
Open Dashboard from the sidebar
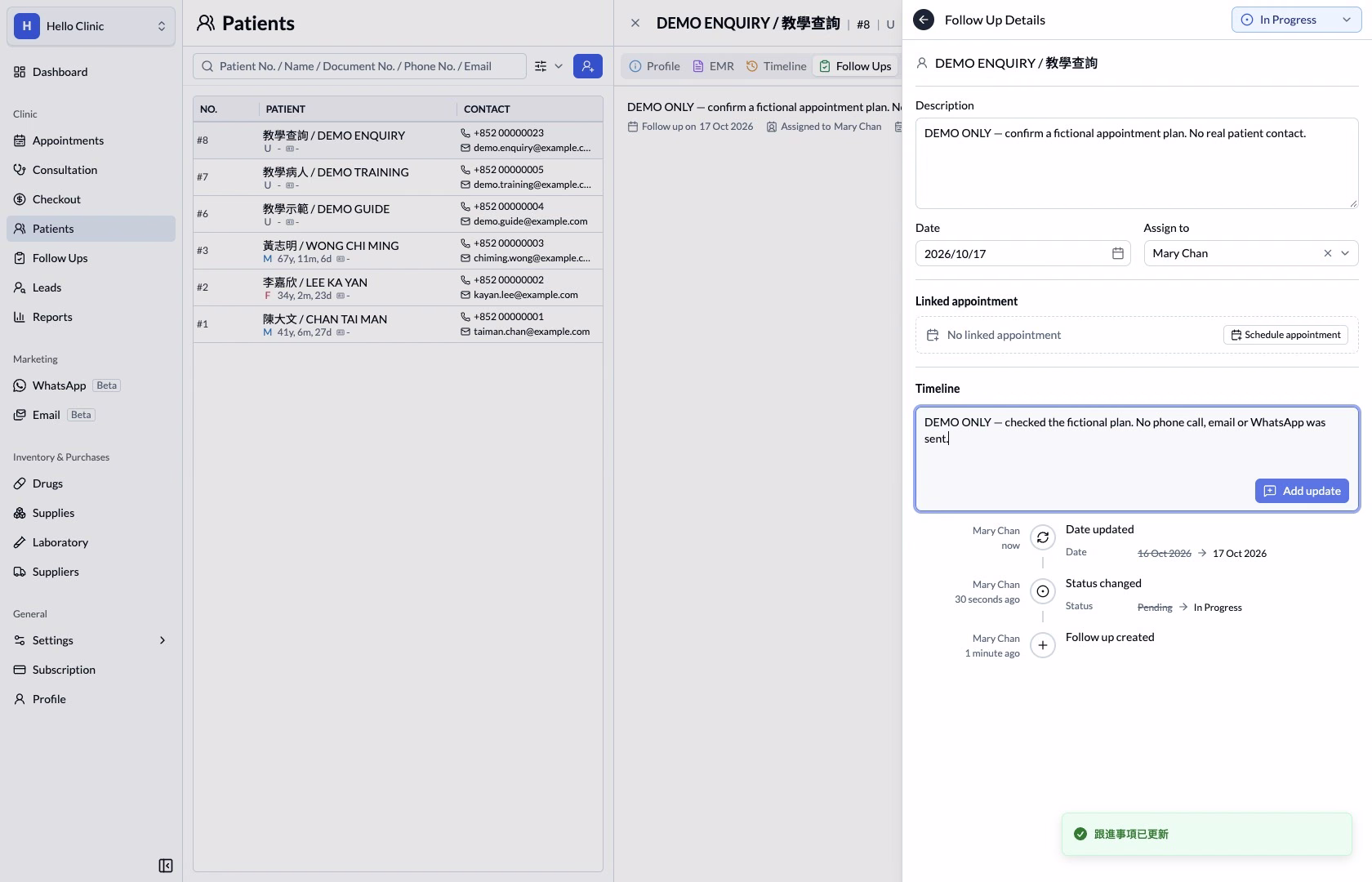[x=91, y=72]
